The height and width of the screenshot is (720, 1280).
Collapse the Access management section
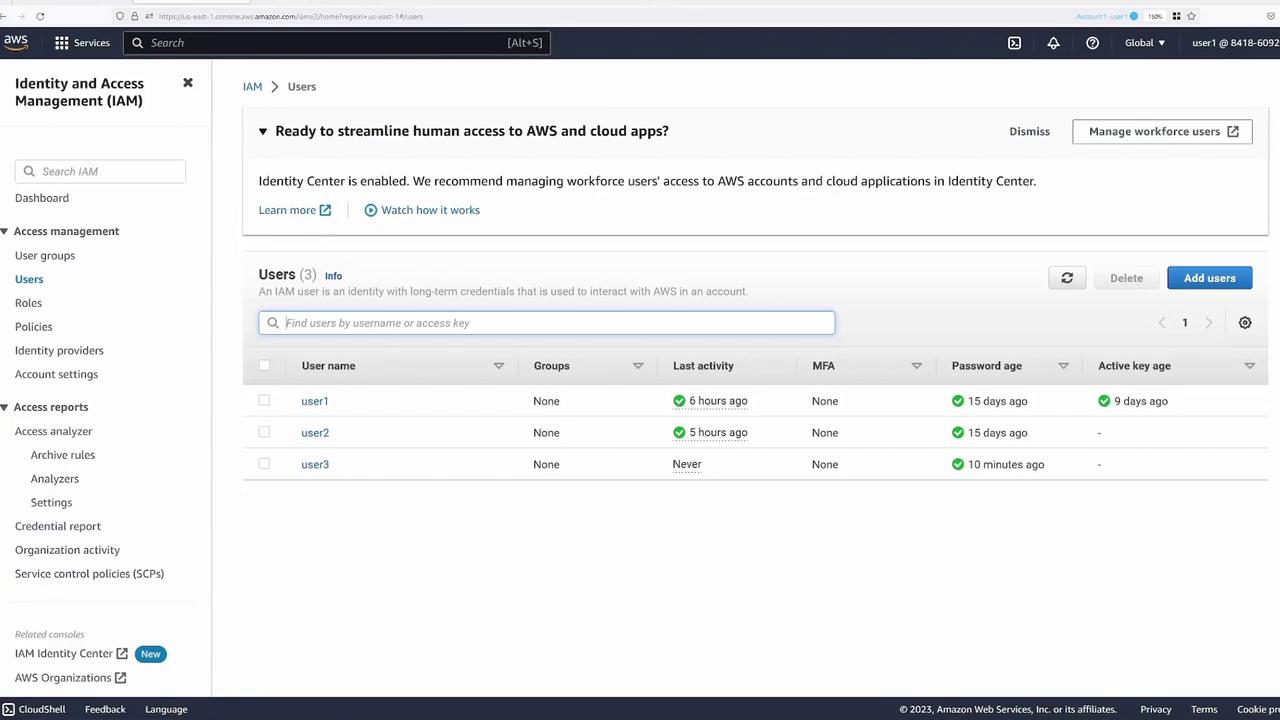[5, 231]
